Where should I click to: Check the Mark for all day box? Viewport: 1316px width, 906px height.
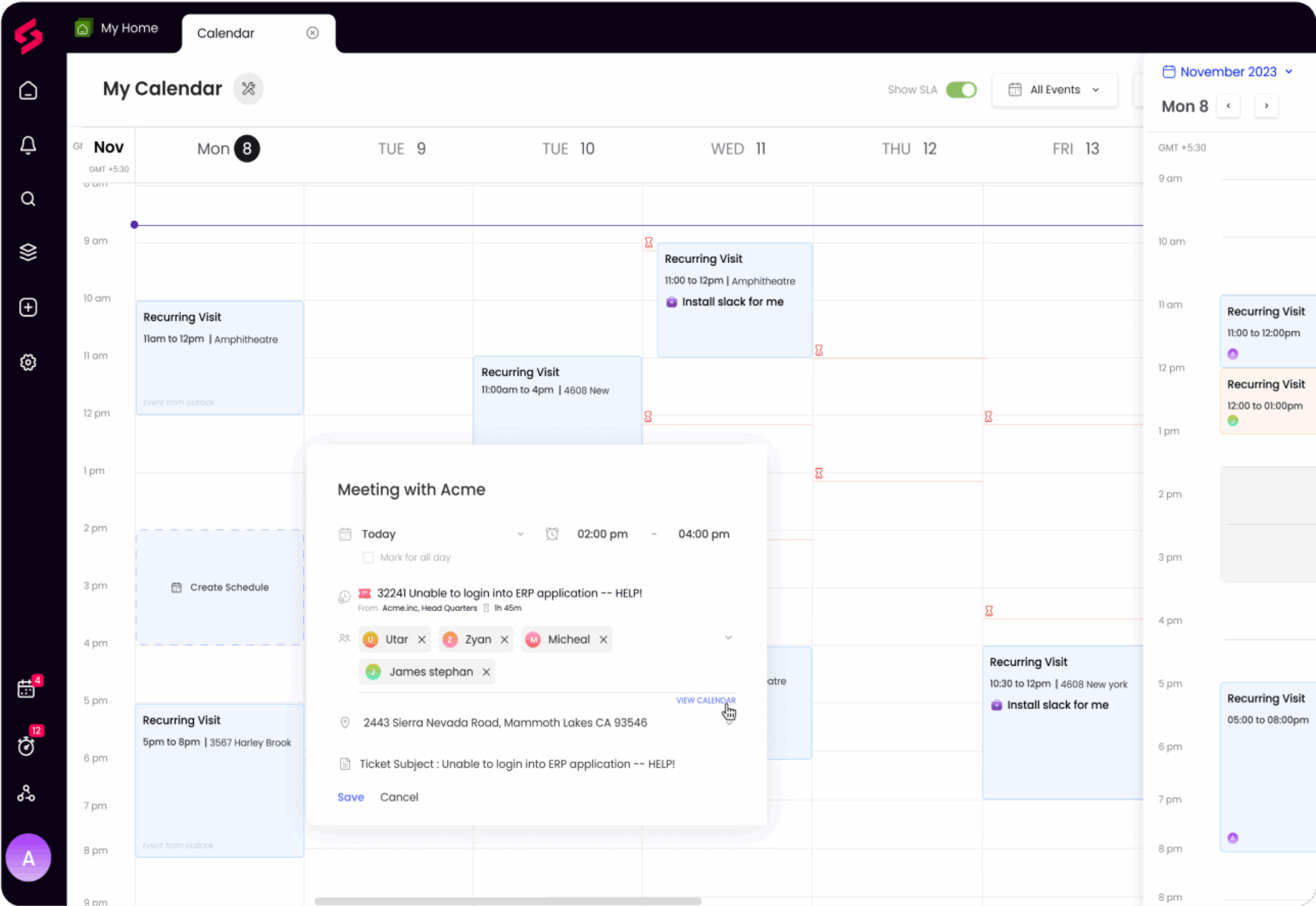tap(368, 557)
